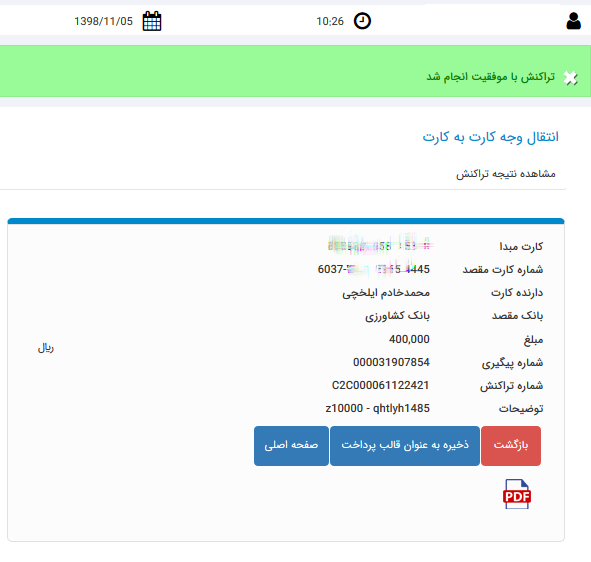Click the amount value 400,000

(x=409, y=339)
